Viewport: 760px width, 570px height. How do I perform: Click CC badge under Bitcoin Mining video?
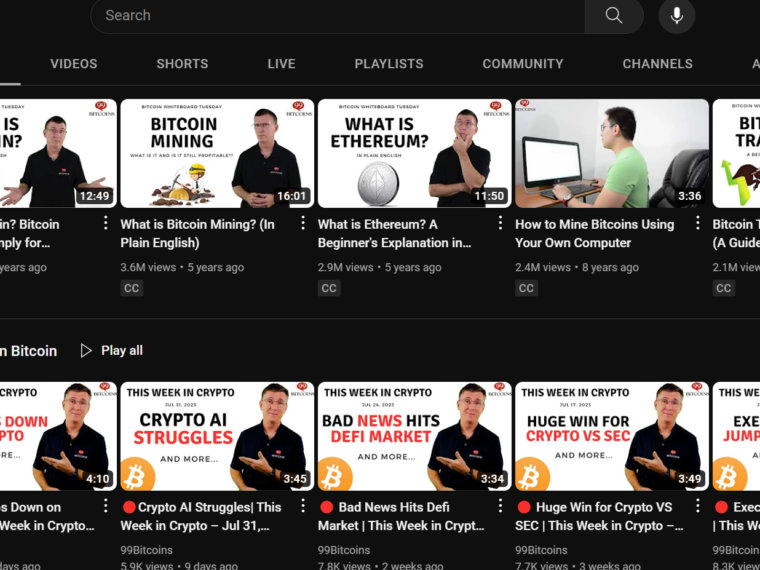pos(131,288)
